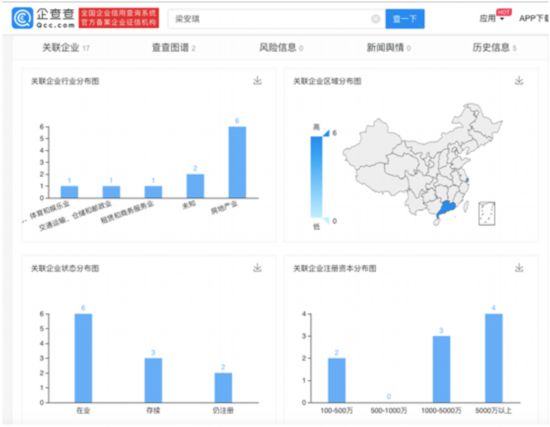550x427 pixels.
Task: Click the high handle of map legend slider
Action: [x=326, y=133]
